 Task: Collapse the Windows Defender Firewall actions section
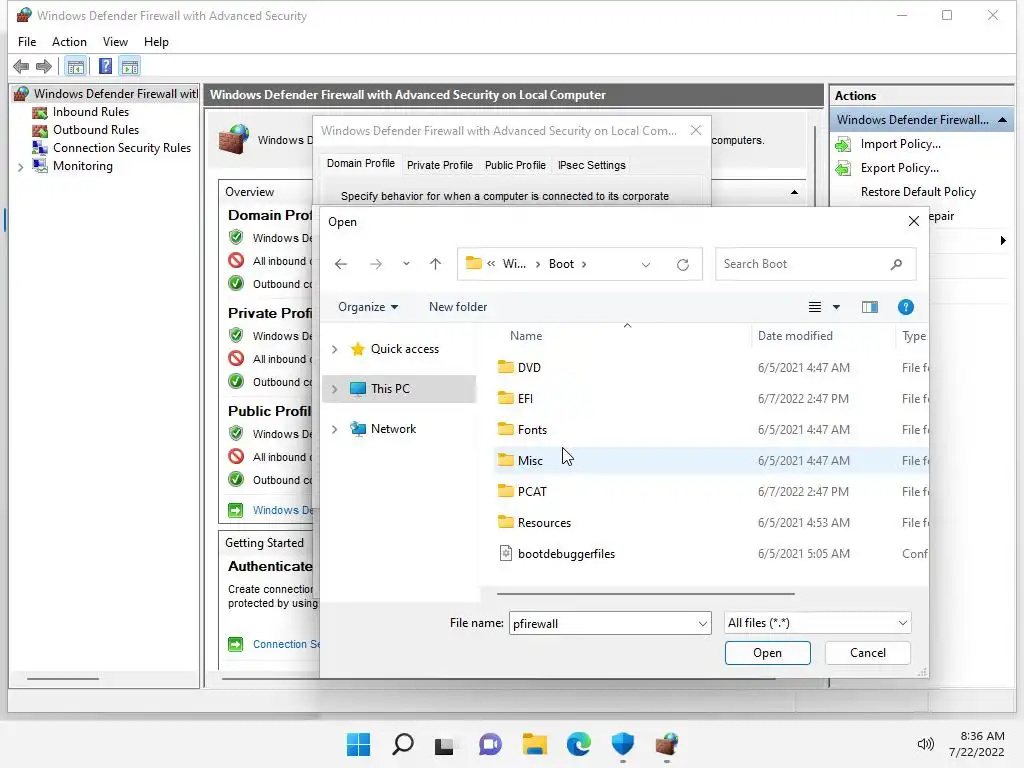pos(1002,120)
